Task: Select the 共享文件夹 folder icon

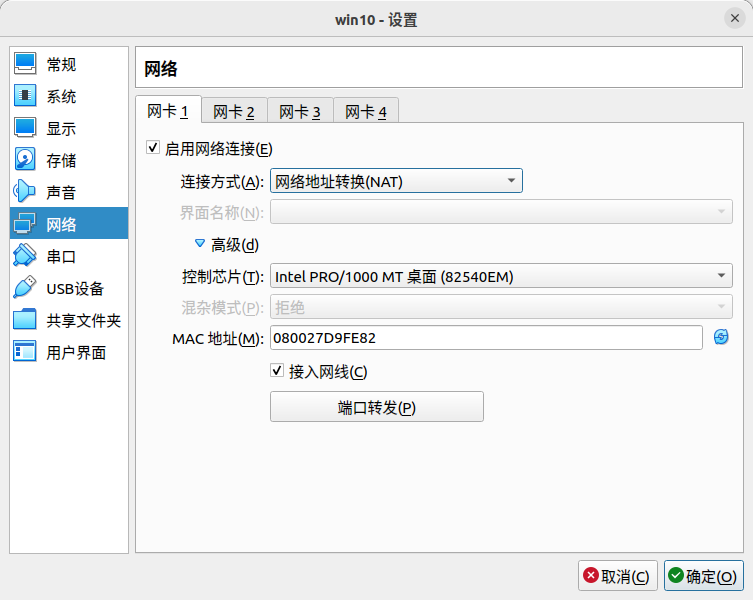Action: [25, 320]
